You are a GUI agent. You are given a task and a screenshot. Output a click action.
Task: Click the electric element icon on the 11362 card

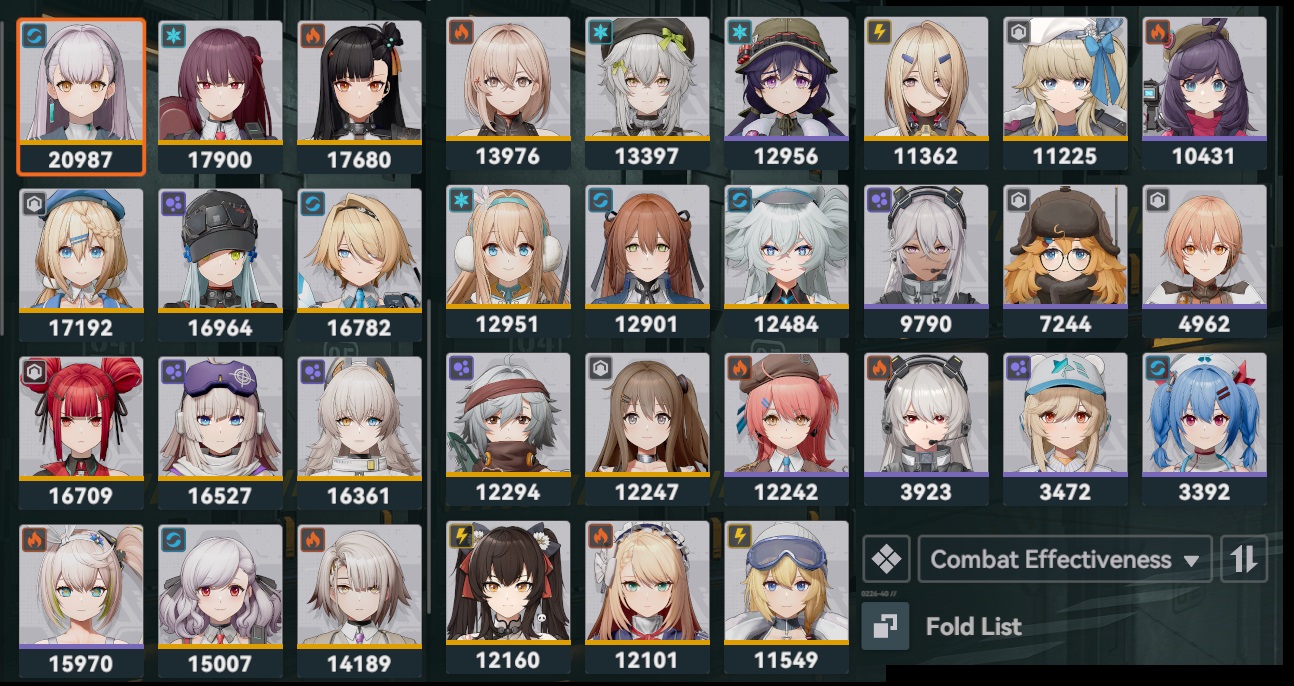(876, 31)
